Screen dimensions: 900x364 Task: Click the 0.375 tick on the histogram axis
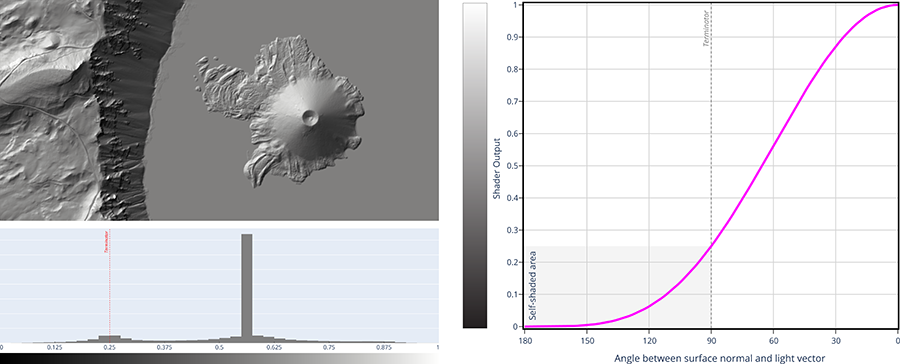164,347
